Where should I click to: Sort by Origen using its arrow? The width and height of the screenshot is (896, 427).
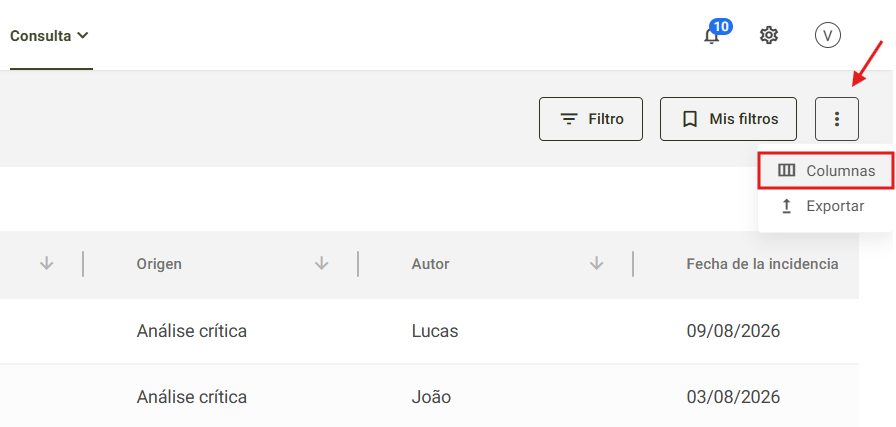coord(322,263)
